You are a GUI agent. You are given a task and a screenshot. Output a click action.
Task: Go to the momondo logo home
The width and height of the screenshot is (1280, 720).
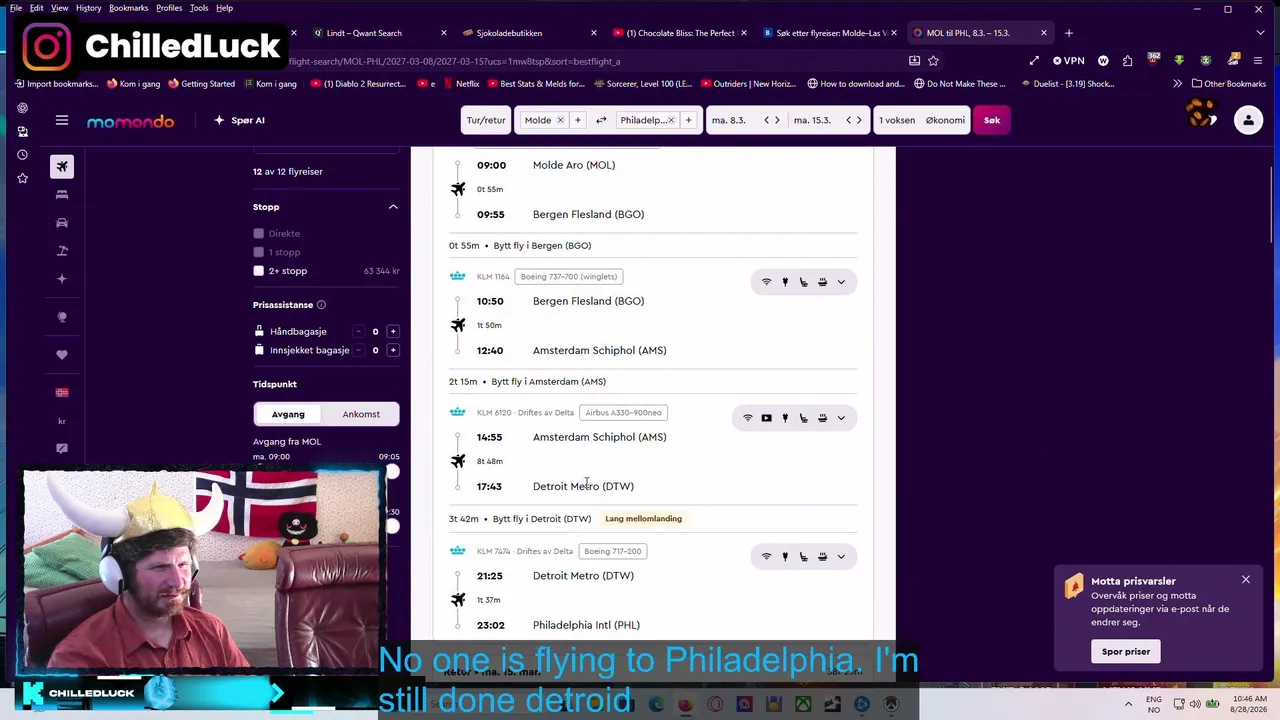point(130,121)
